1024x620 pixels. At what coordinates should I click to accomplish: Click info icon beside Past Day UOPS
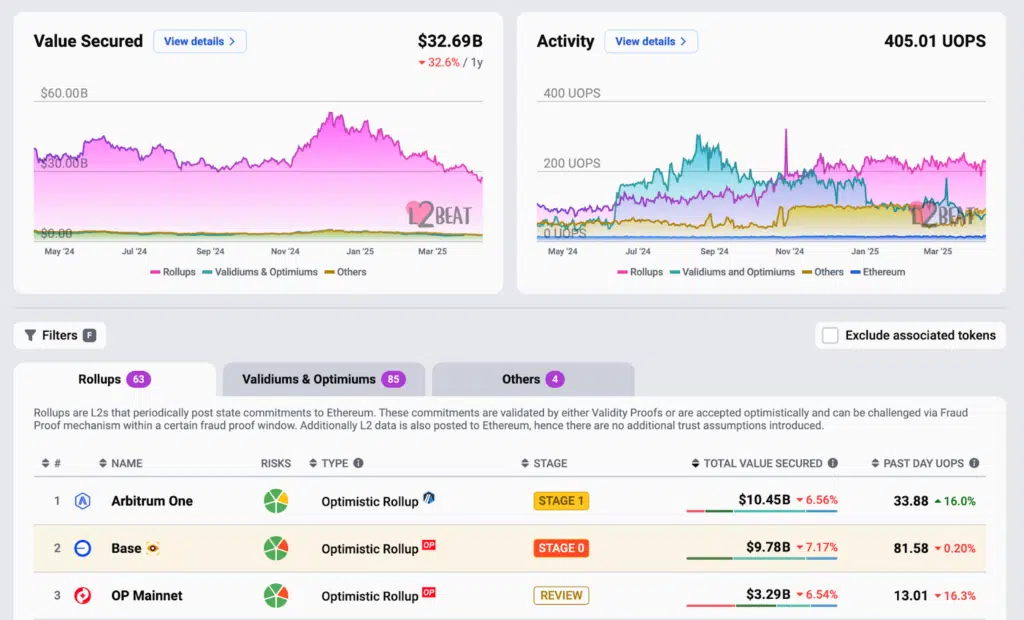click(x=974, y=464)
